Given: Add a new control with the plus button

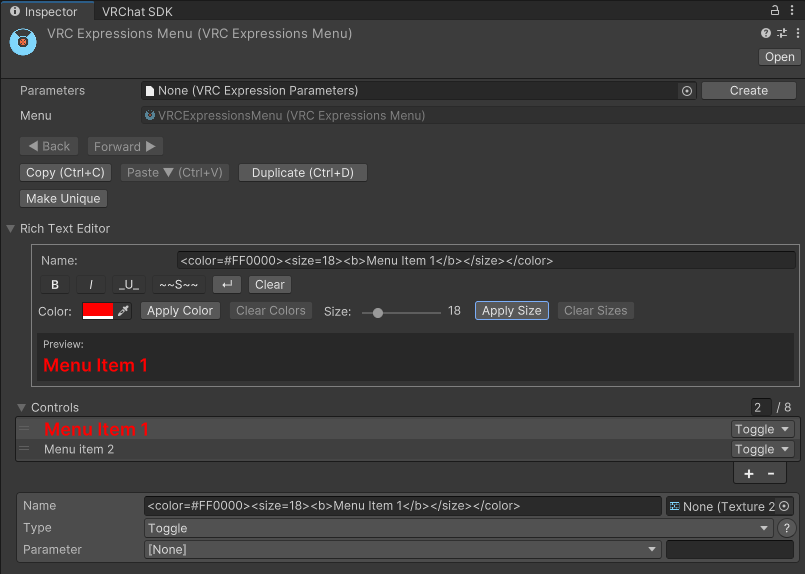Looking at the screenshot, I should pyautogui.click(x=749, y=473).
